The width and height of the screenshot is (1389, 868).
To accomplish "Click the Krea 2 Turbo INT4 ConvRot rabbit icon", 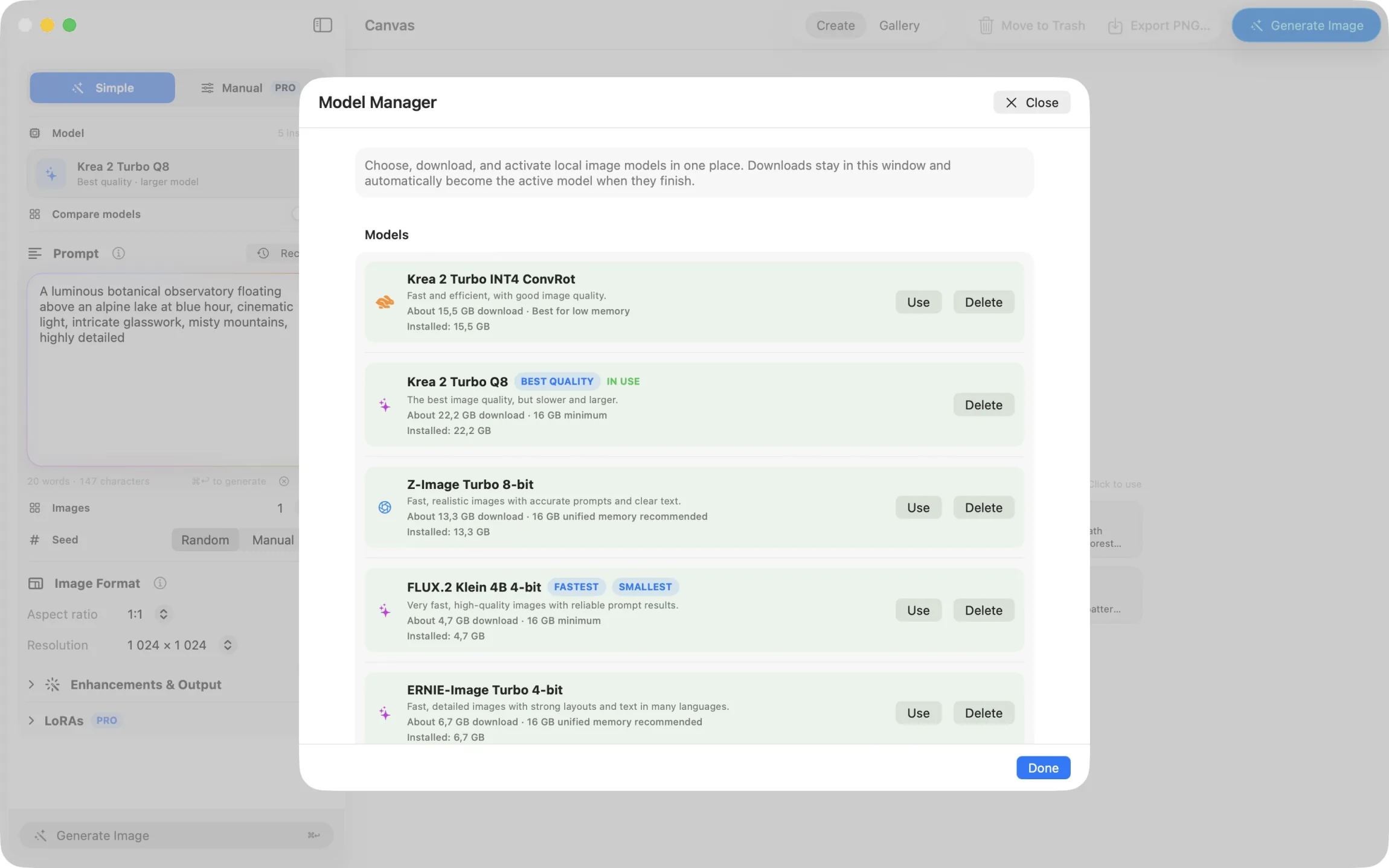I will pos(385,302).
